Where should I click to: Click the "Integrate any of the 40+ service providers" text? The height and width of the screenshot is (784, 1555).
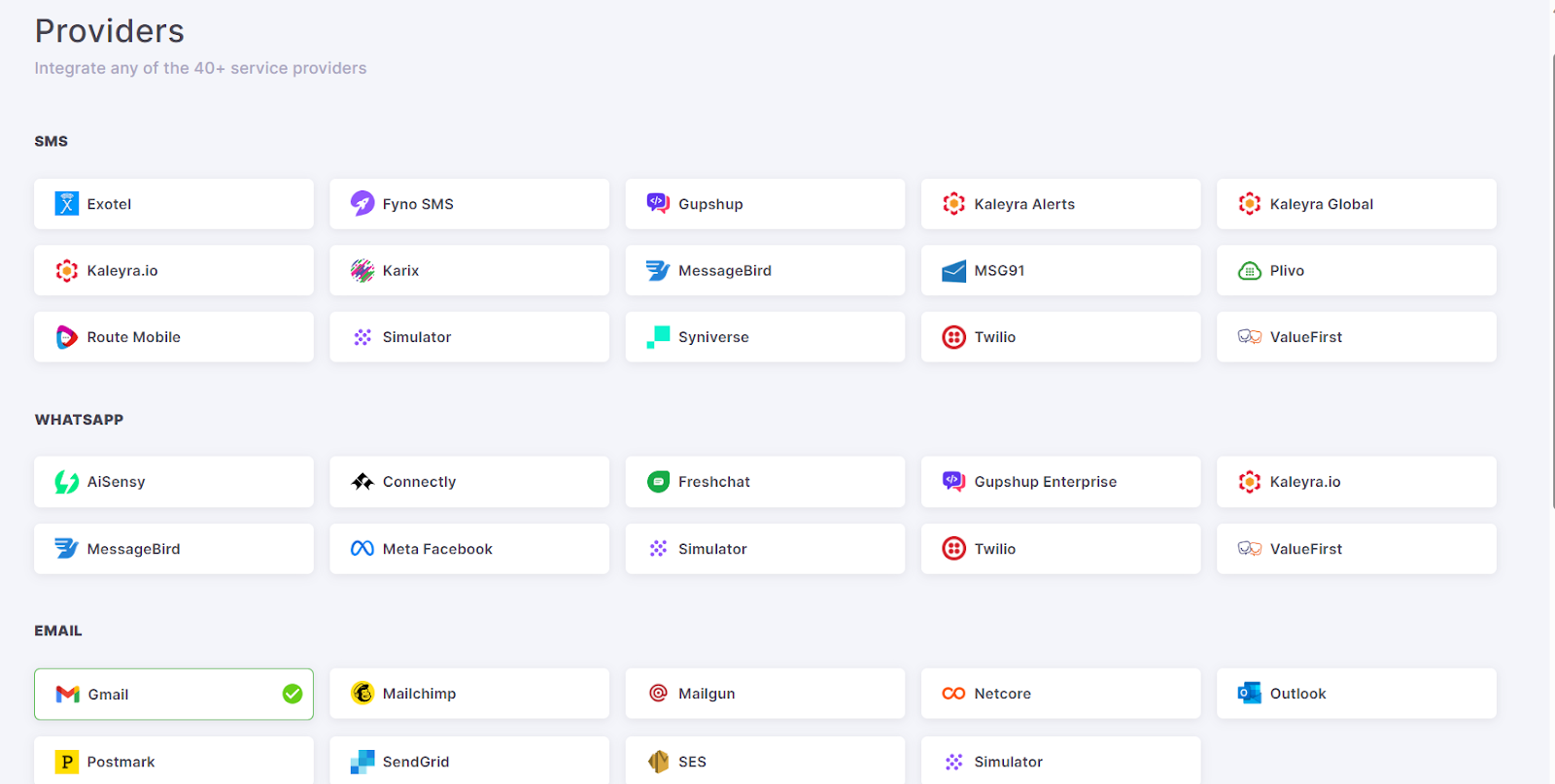(x=200, y=68)
